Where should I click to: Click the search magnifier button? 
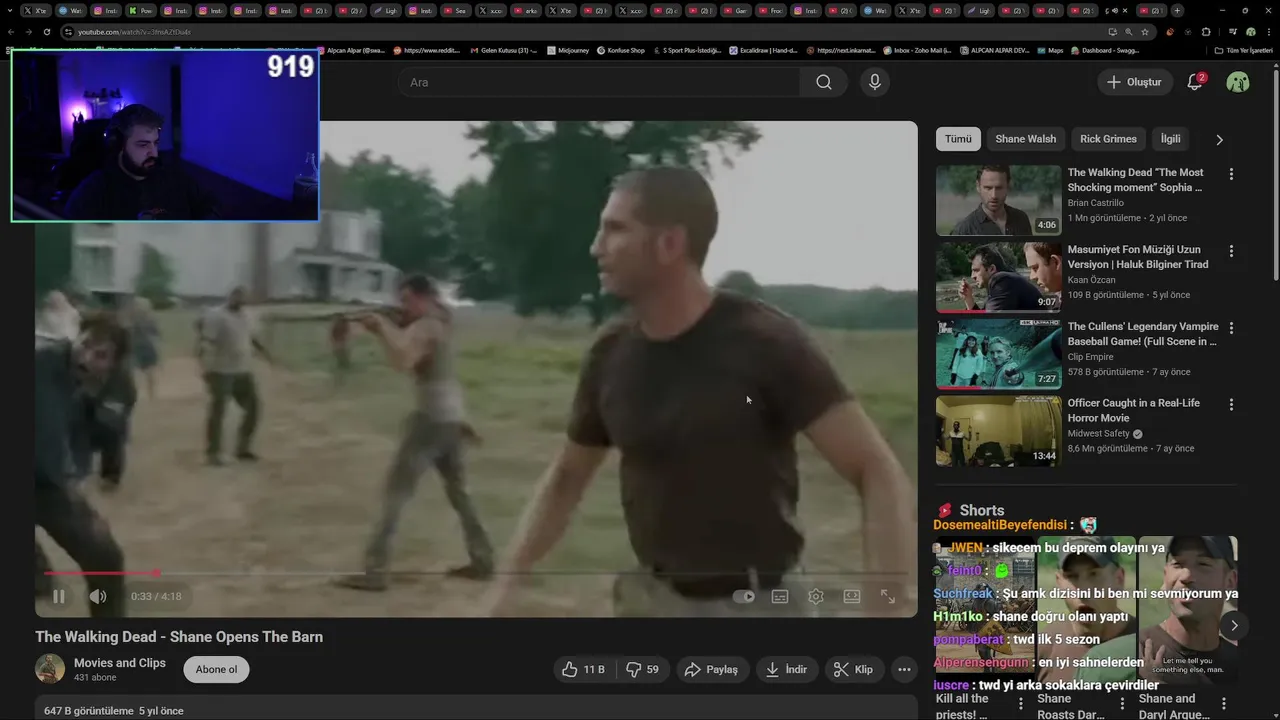[x=824, y=82]
